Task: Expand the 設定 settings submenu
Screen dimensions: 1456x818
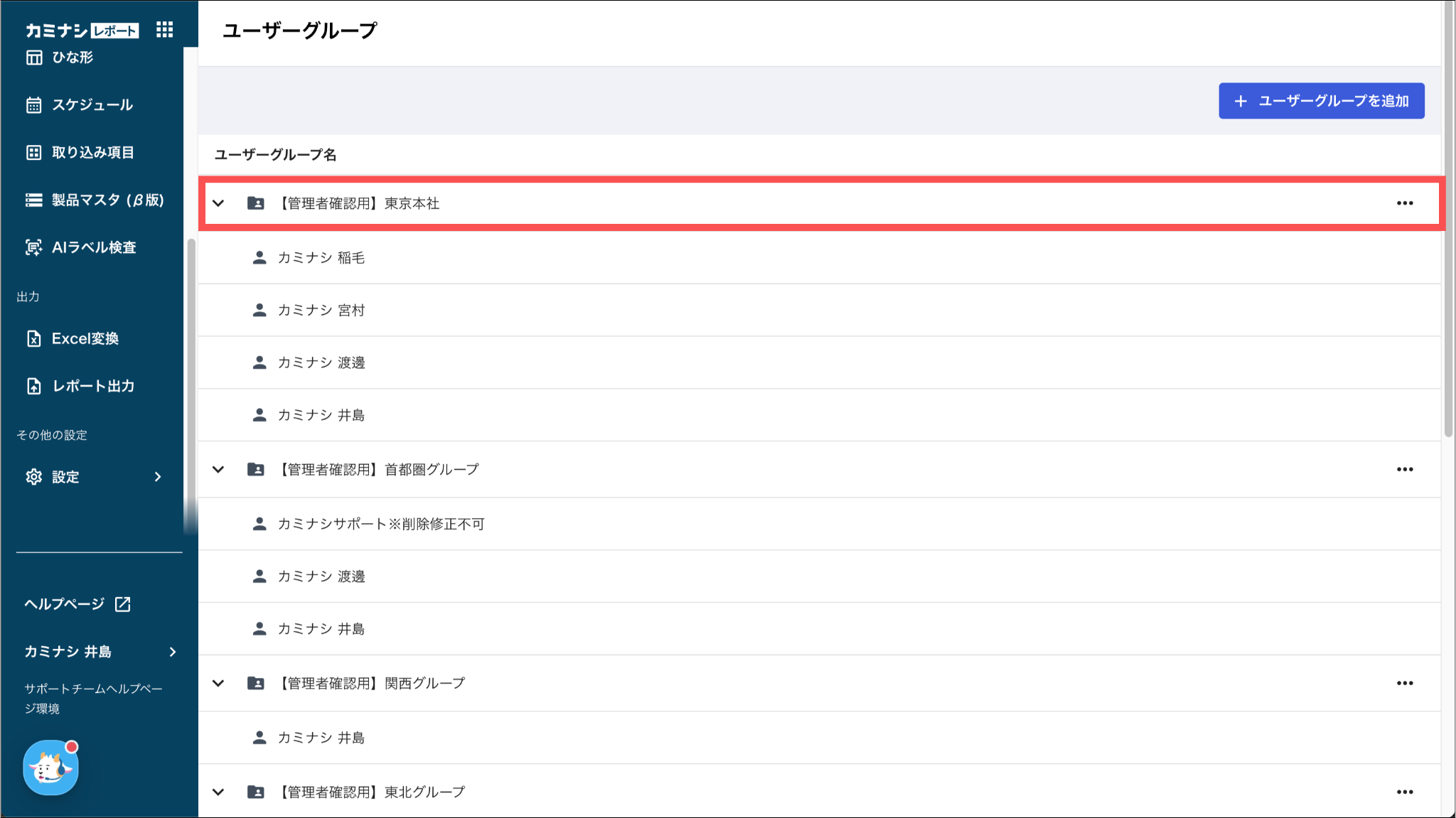Action: pyautogui.click(x=158, y=477)
